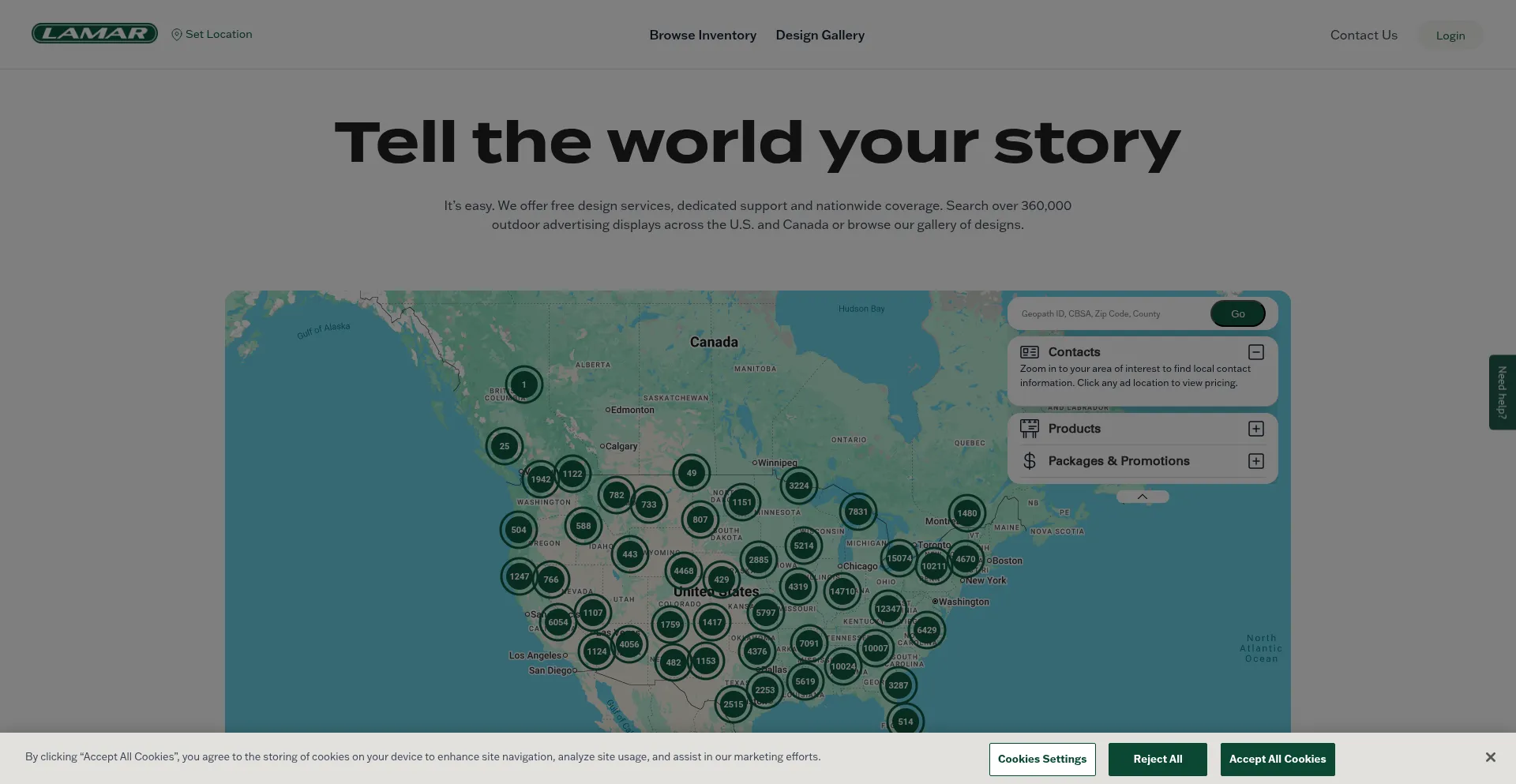This screenshot has width=1516, height=784.
Task: Collapse the Contacts section
Action: tap(1255, 352)
